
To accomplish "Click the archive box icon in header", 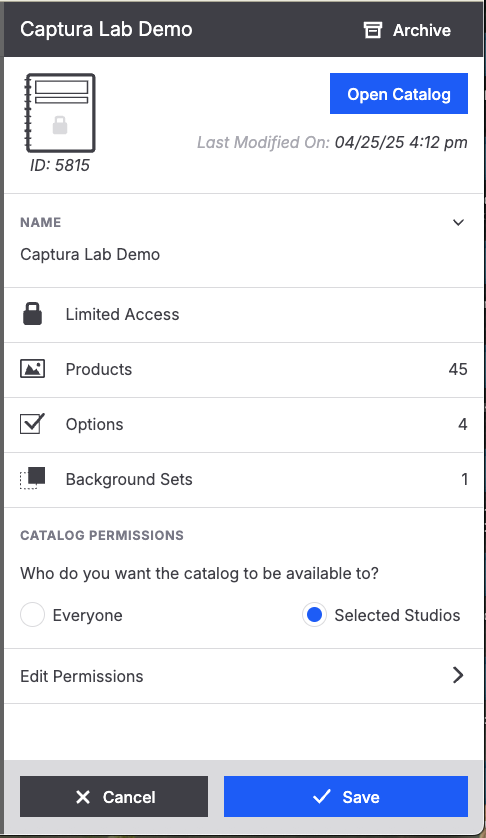I will point(373,30).
